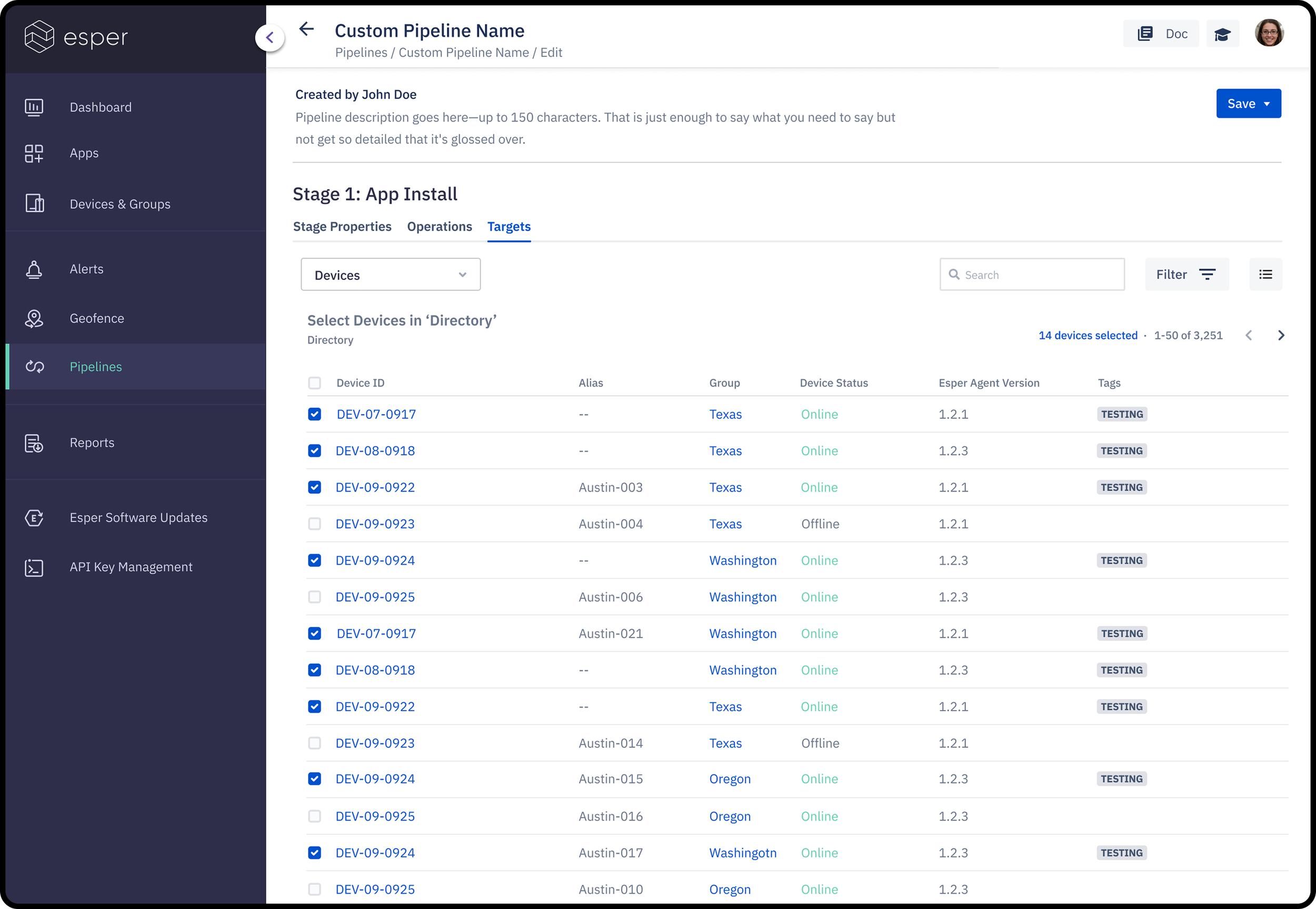Screen dimensions: 1316x909
Task: Check the box for device alias Austin-004
Action: point(314,524)
